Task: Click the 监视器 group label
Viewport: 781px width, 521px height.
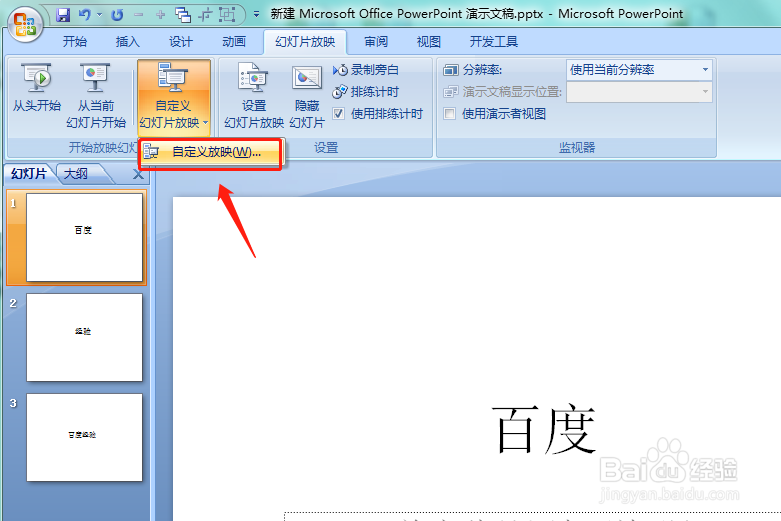Action: point(576,148)
